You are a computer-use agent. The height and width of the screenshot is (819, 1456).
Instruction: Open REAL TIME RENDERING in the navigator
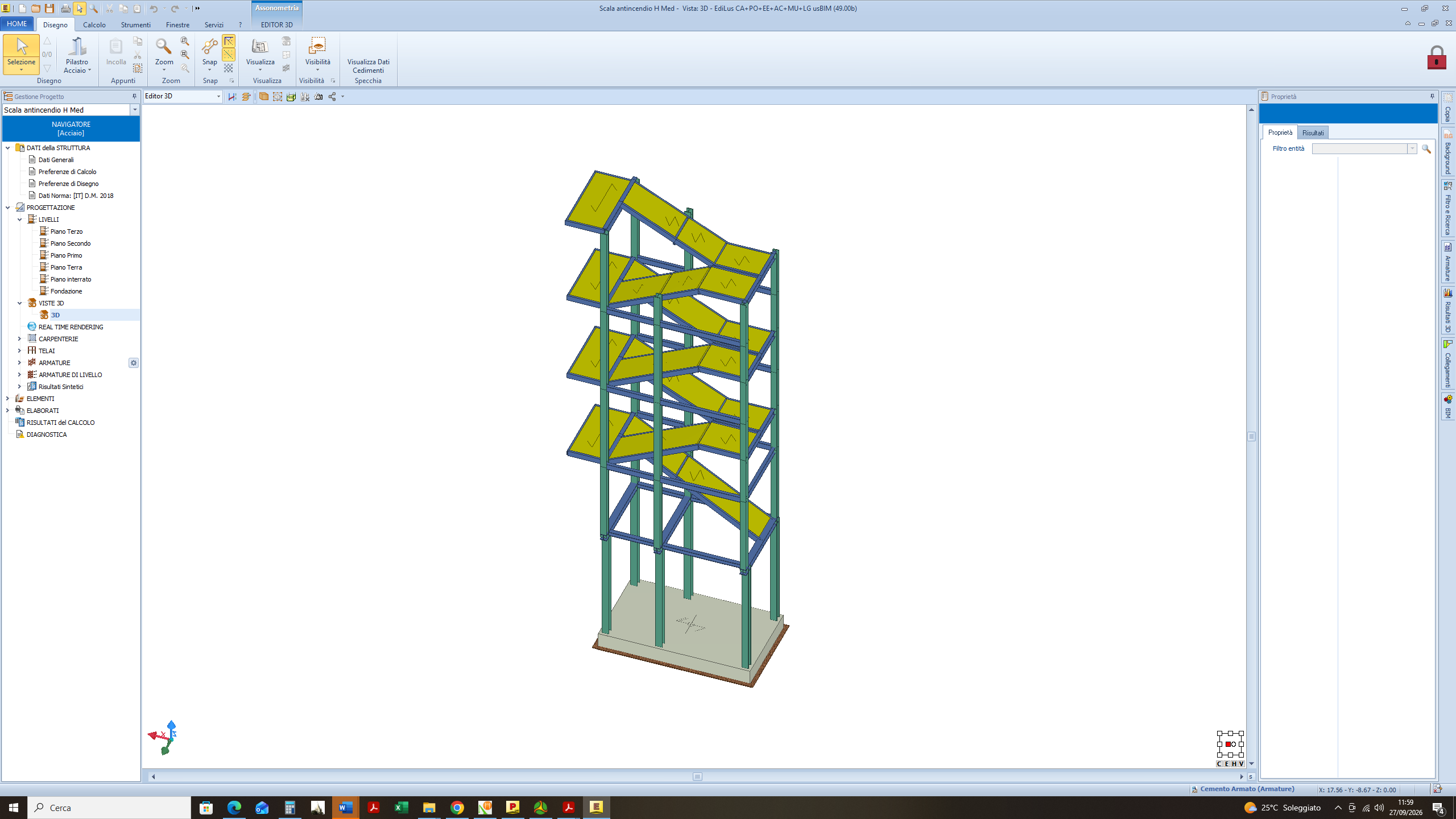[71, 327]
